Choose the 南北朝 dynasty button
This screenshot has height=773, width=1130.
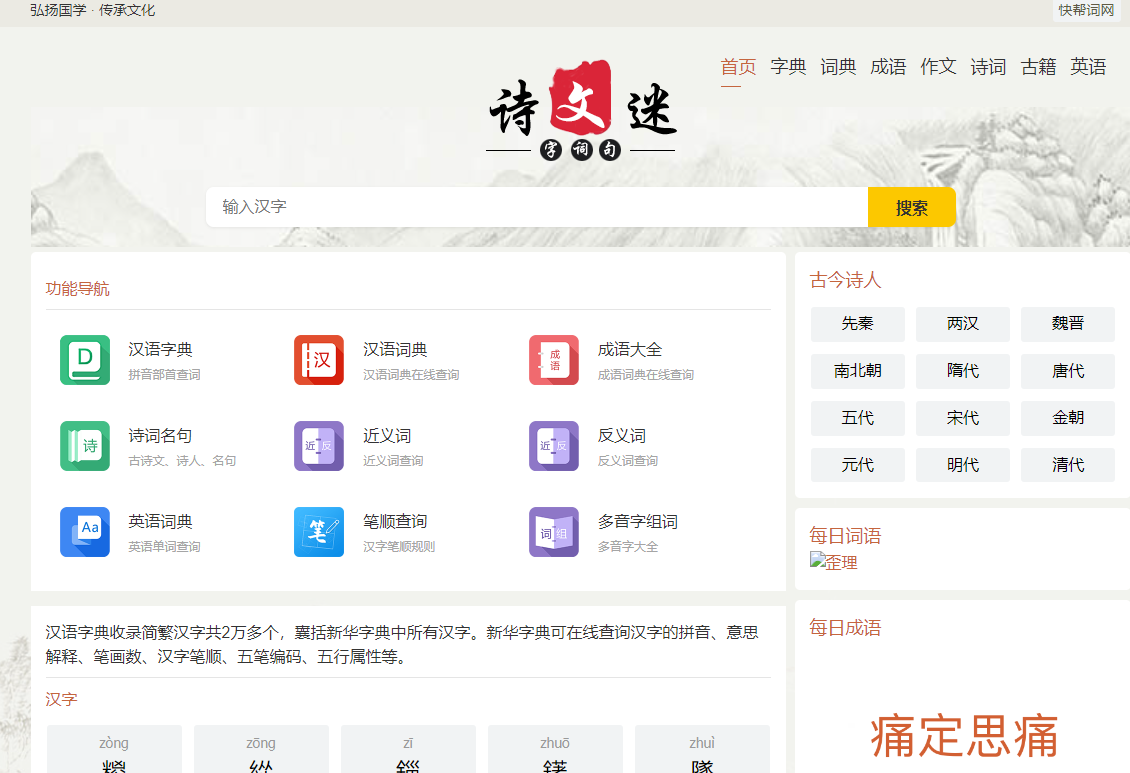[858, 371]
